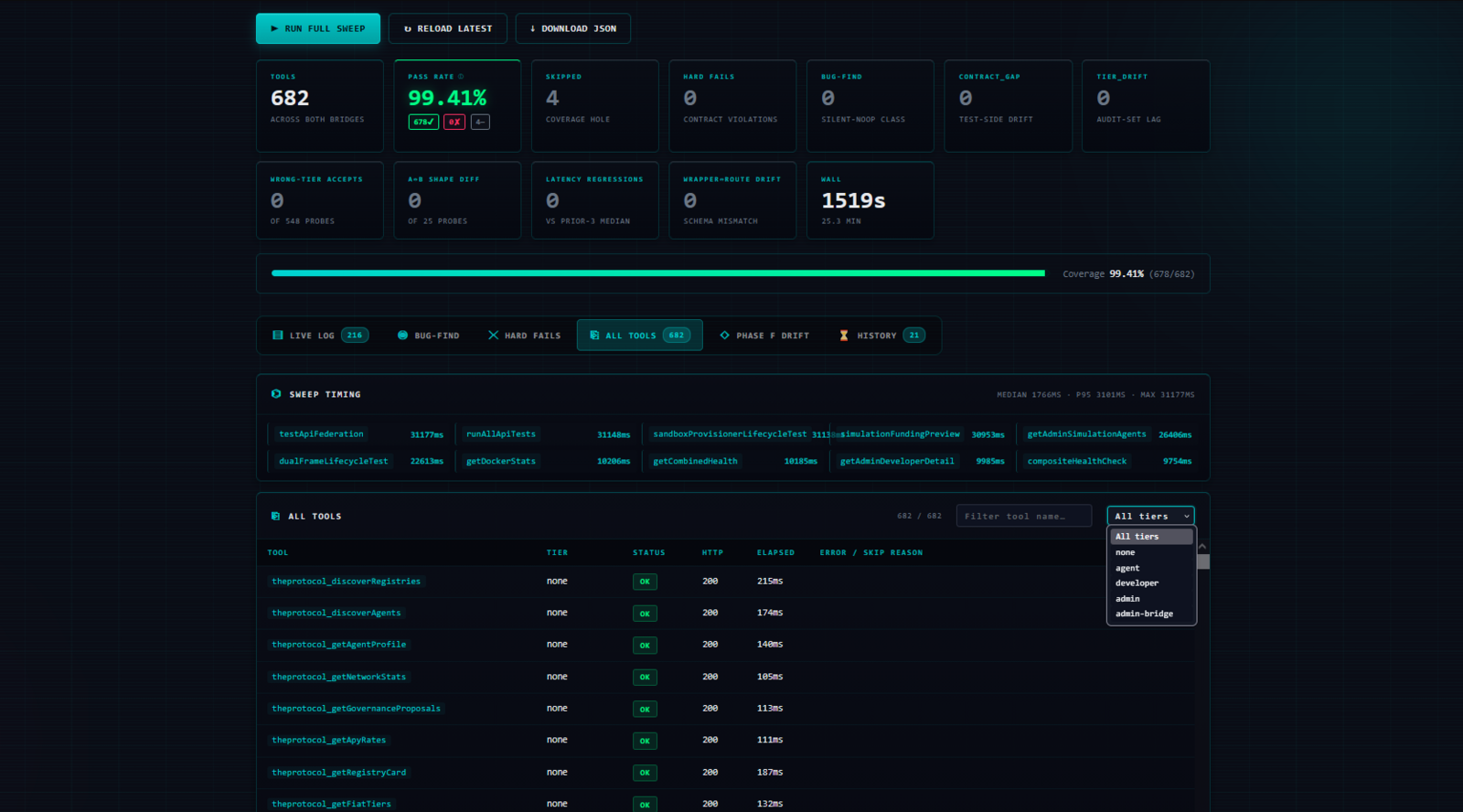Click getDockerStats timing entry
Image resolution: width=1463 pixels, height=812 pixels.
[501, 461]
